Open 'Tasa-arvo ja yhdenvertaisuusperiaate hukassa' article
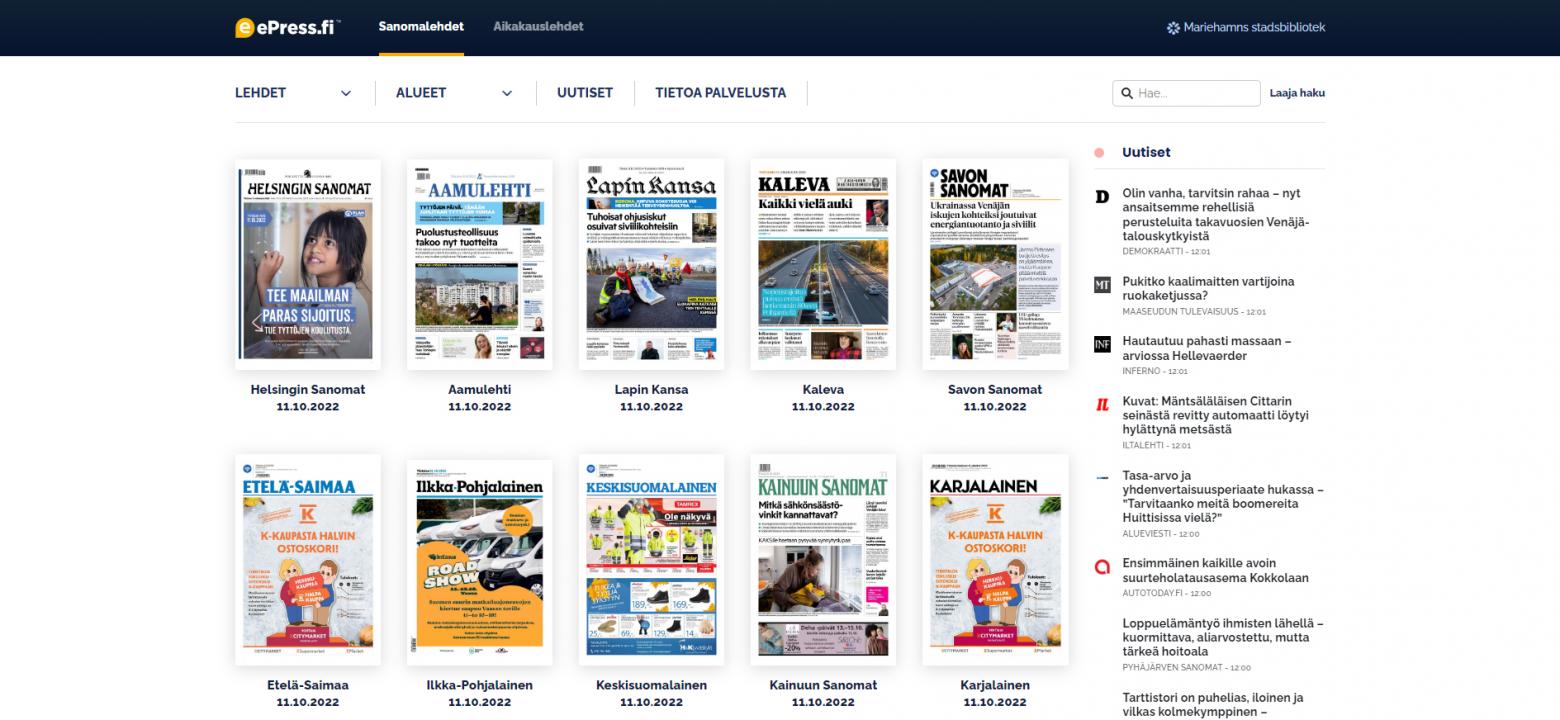This screenshot has height=720, width=1560. (1223, 497)
